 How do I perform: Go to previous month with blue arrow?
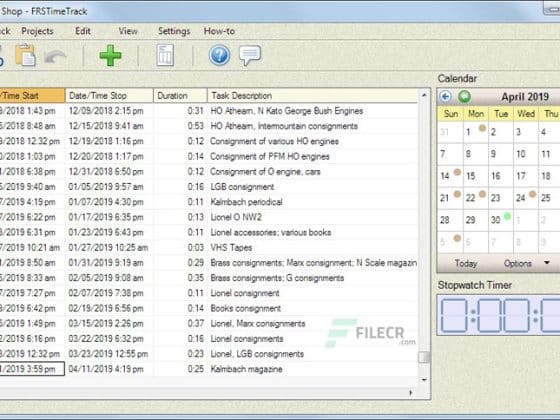pyautogui.click(x=445, y=96)
